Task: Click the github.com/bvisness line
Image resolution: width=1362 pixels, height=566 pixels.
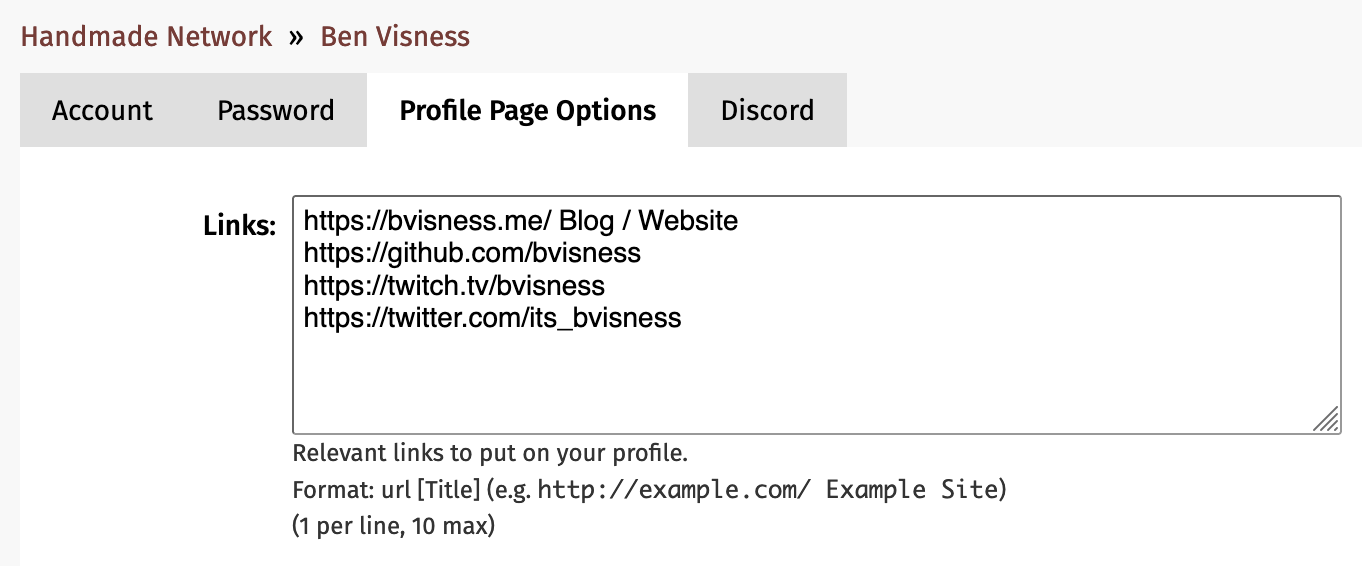Action: tap(472, 253)
